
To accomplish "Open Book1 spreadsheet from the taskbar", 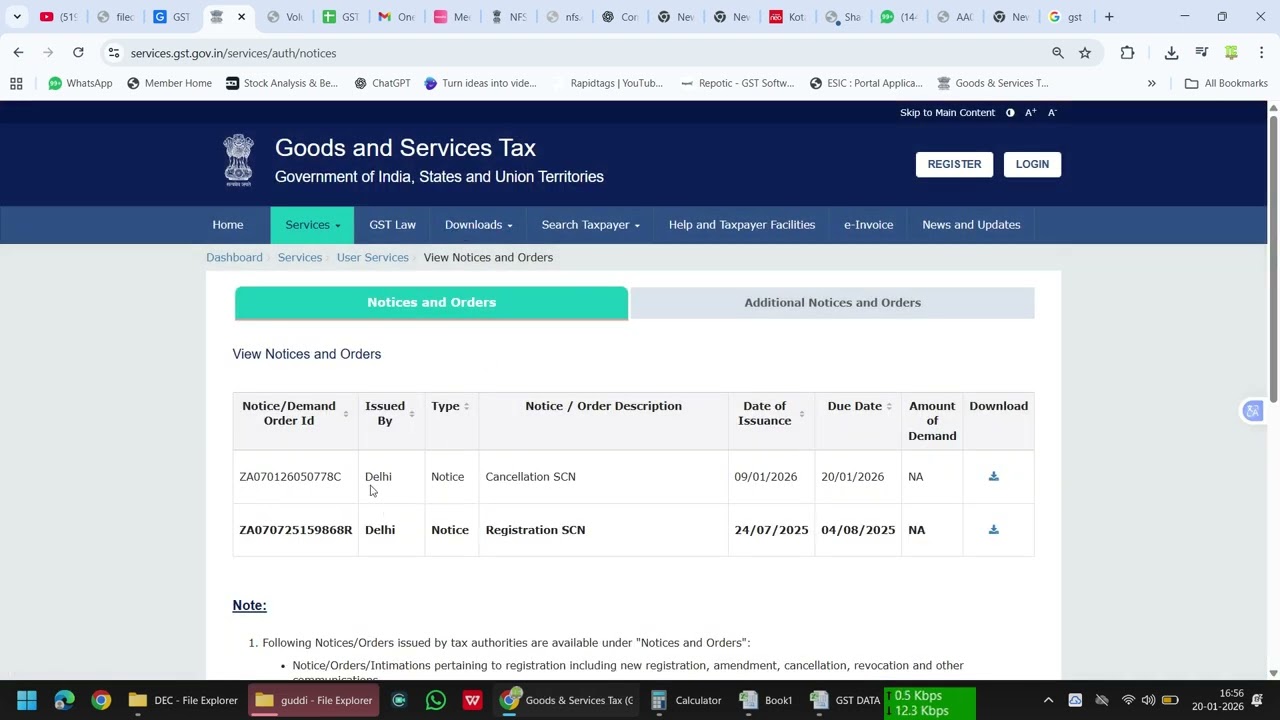I will coord(768,700).
